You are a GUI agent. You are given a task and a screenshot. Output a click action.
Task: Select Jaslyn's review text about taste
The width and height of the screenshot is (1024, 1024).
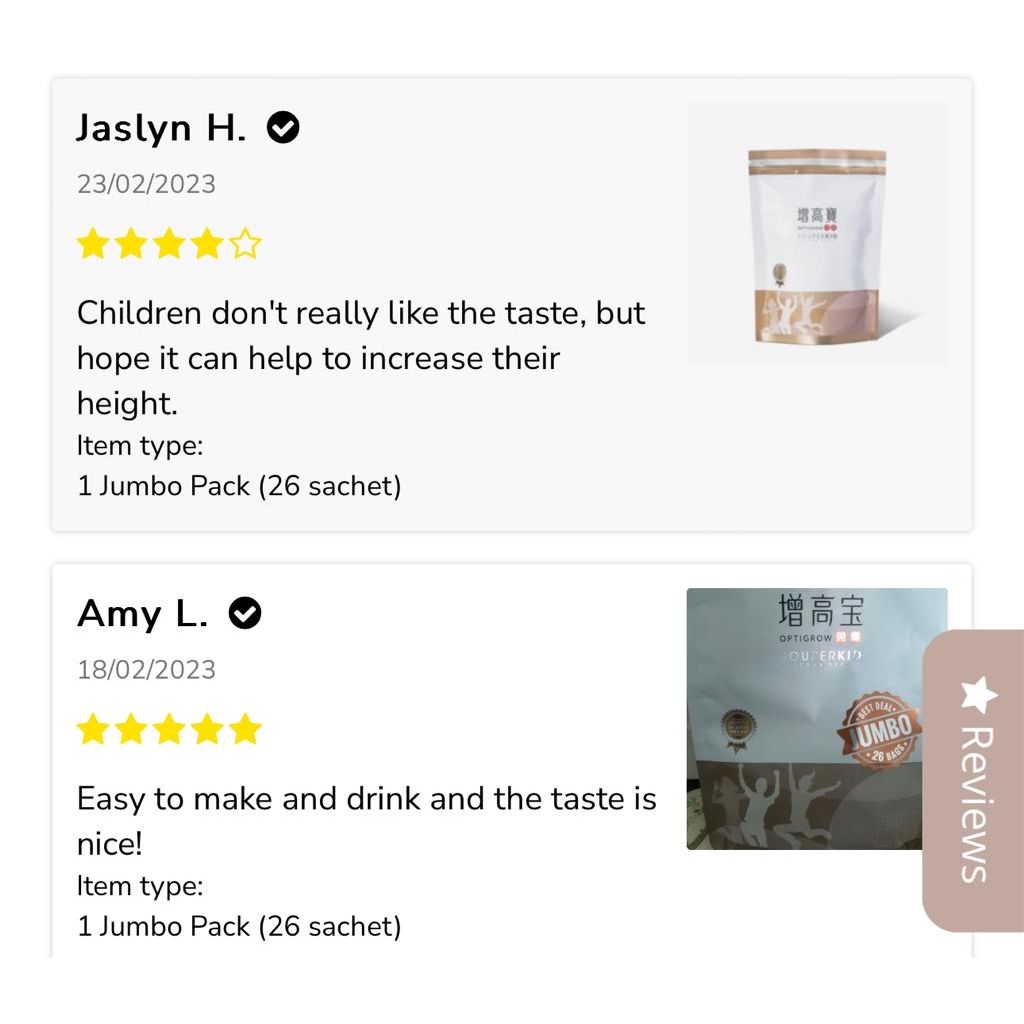point(361,358)
